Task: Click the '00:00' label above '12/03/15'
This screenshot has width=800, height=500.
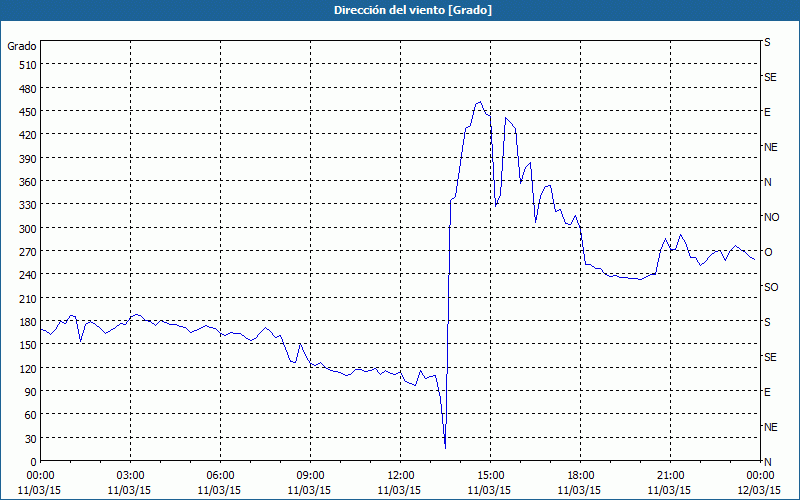Action: (x=760, y=476)
